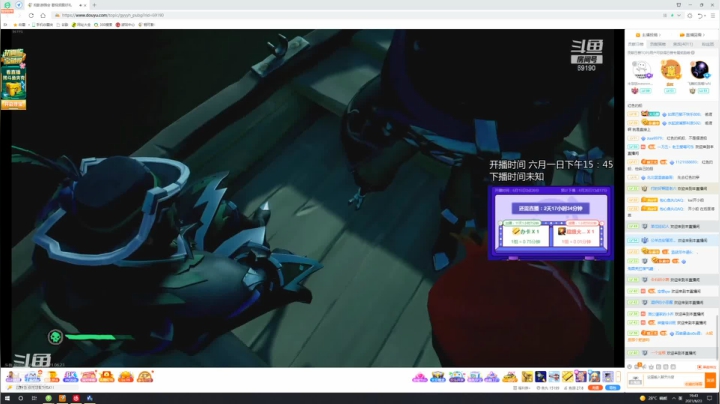Screen dimensions: 720x404
Task: Expand the live replay link in sidebar header
Action: (692, 35)
